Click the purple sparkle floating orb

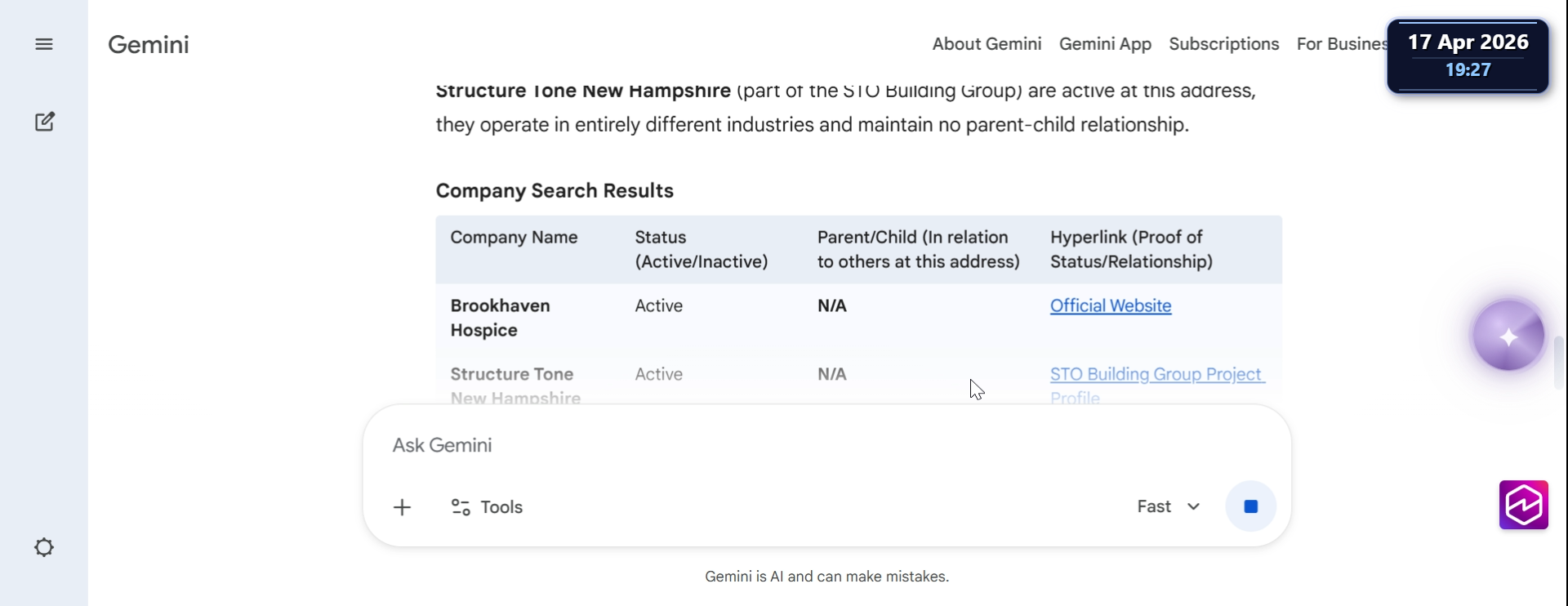1508,336
